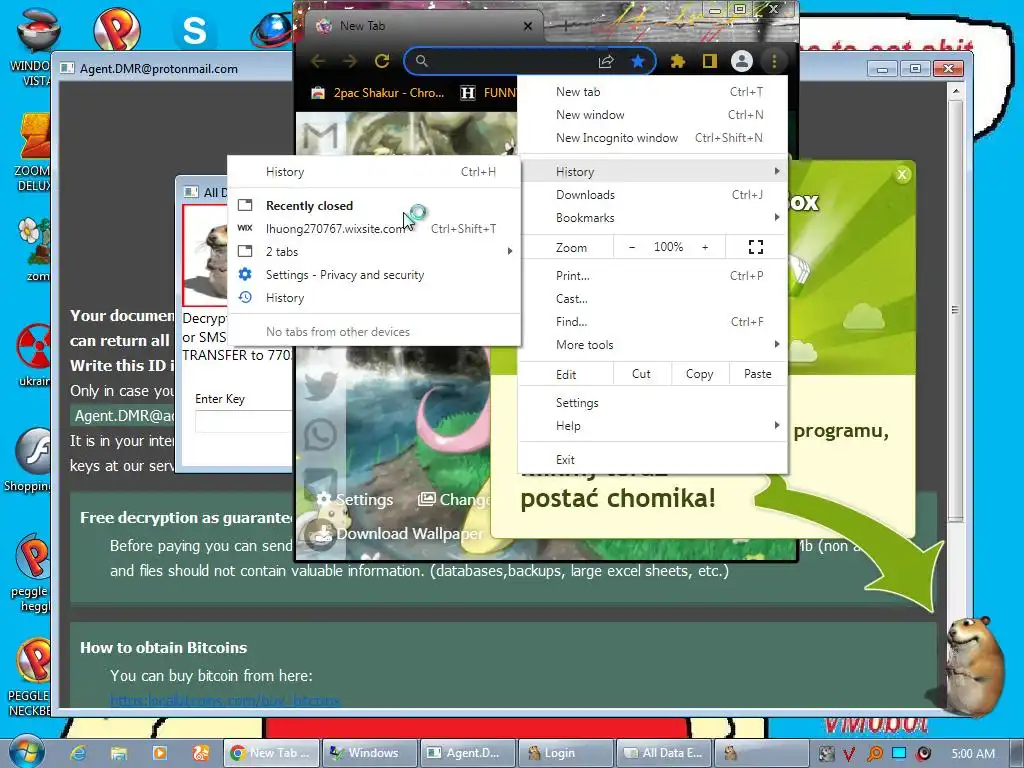Click Cut in Edit row
The image size is (1024, 768).
(641, 374)
